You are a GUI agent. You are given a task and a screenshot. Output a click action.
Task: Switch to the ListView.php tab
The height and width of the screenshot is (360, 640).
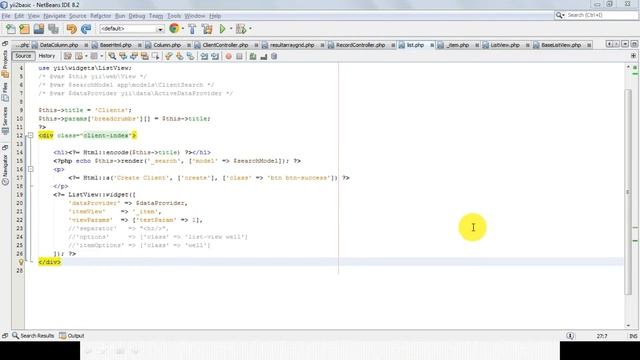pos(505,45)
